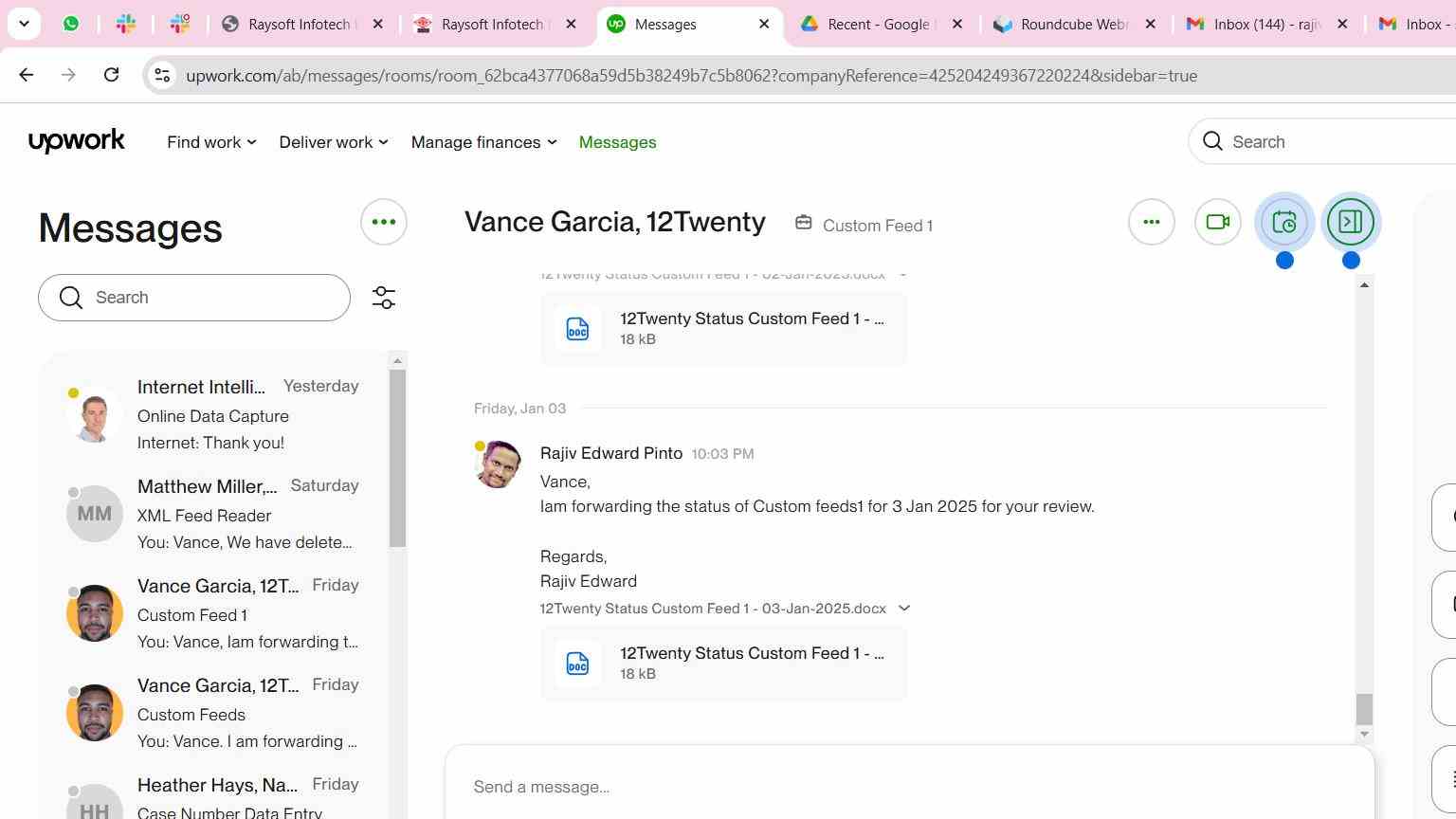This screenshot has height=819, width=1456.
Task: Open the schedule meeting calendar icon
Action: click(1284, 222)
